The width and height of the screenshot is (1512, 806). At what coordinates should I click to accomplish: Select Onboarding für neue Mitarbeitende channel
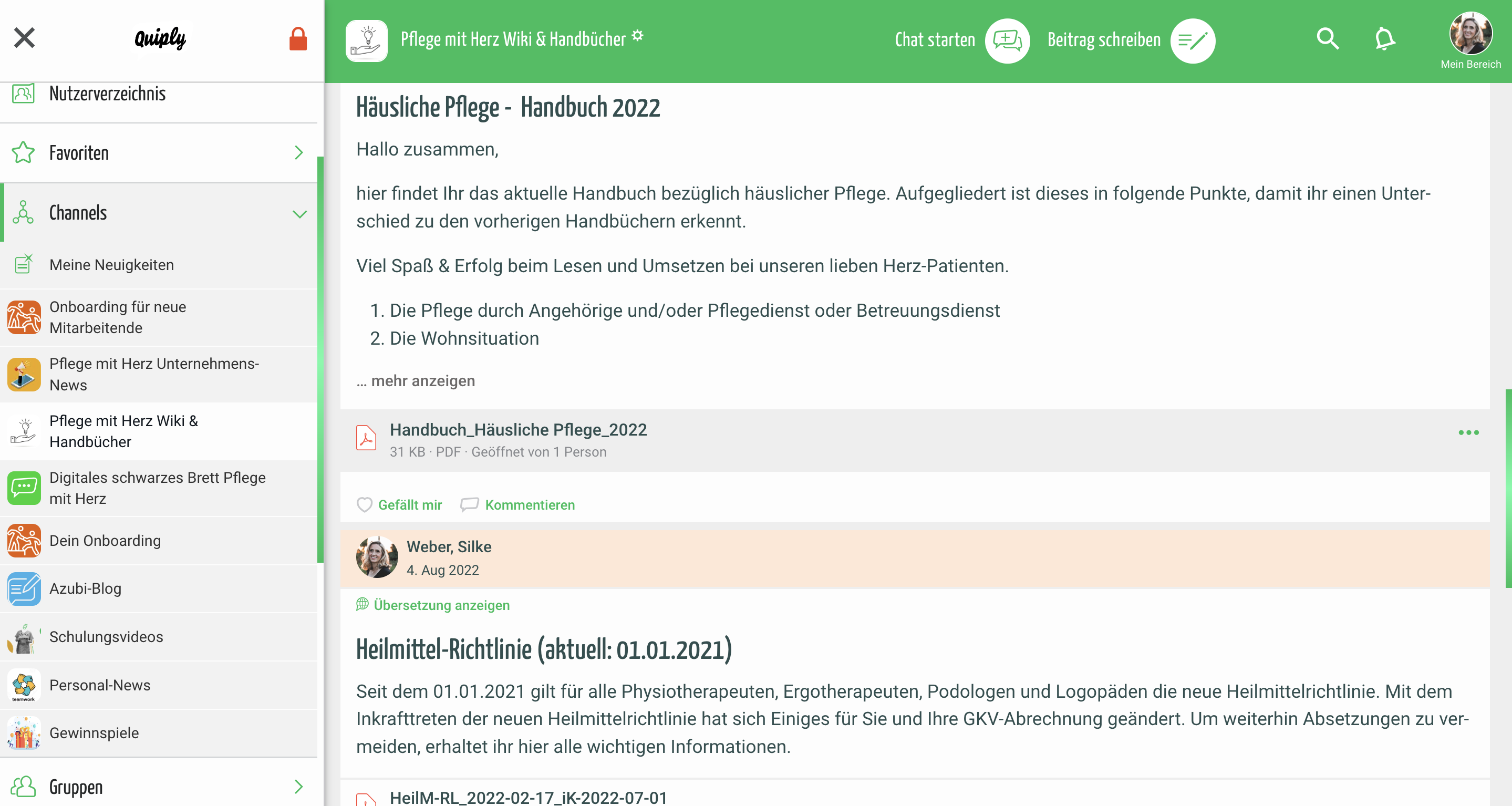coord(159,317)
